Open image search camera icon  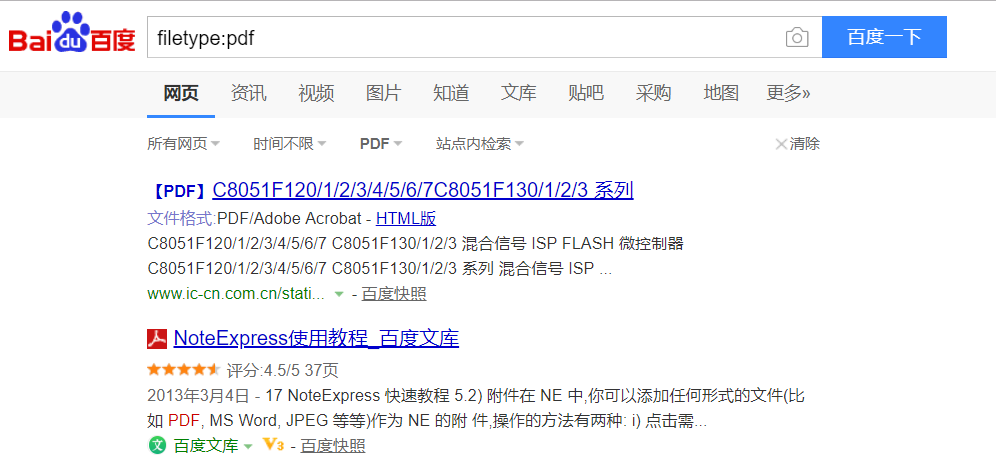[797, 37]
